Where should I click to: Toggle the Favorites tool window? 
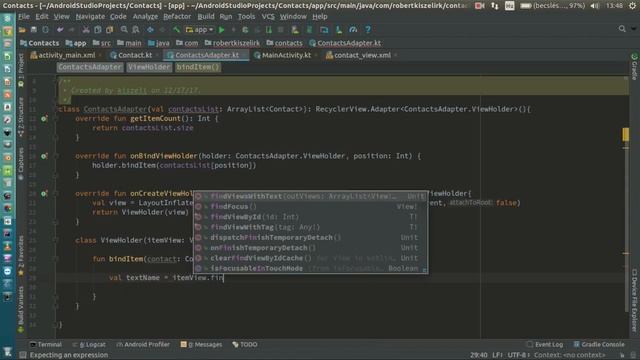pos(21,255)
